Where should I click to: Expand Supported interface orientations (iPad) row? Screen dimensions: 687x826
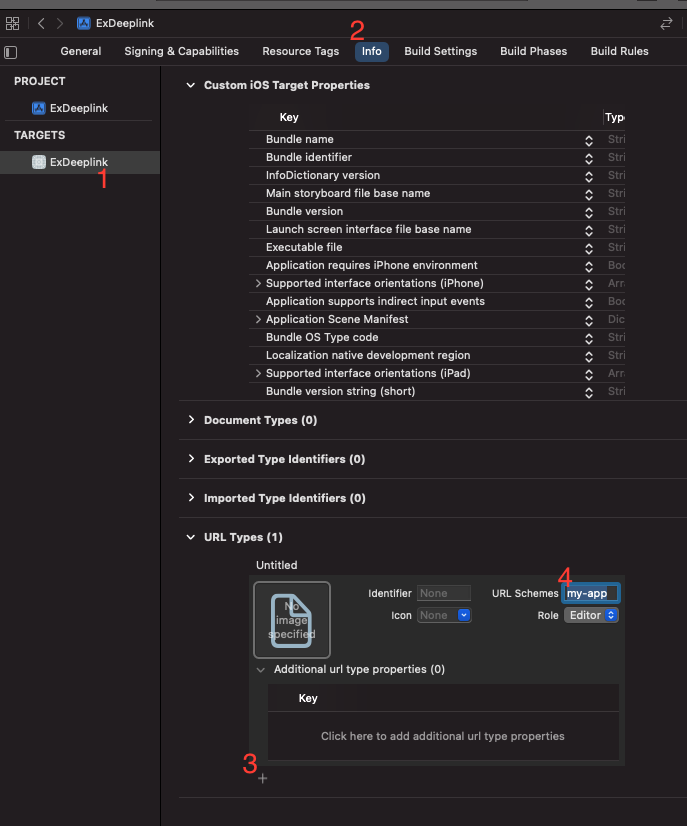click(258, 373)
